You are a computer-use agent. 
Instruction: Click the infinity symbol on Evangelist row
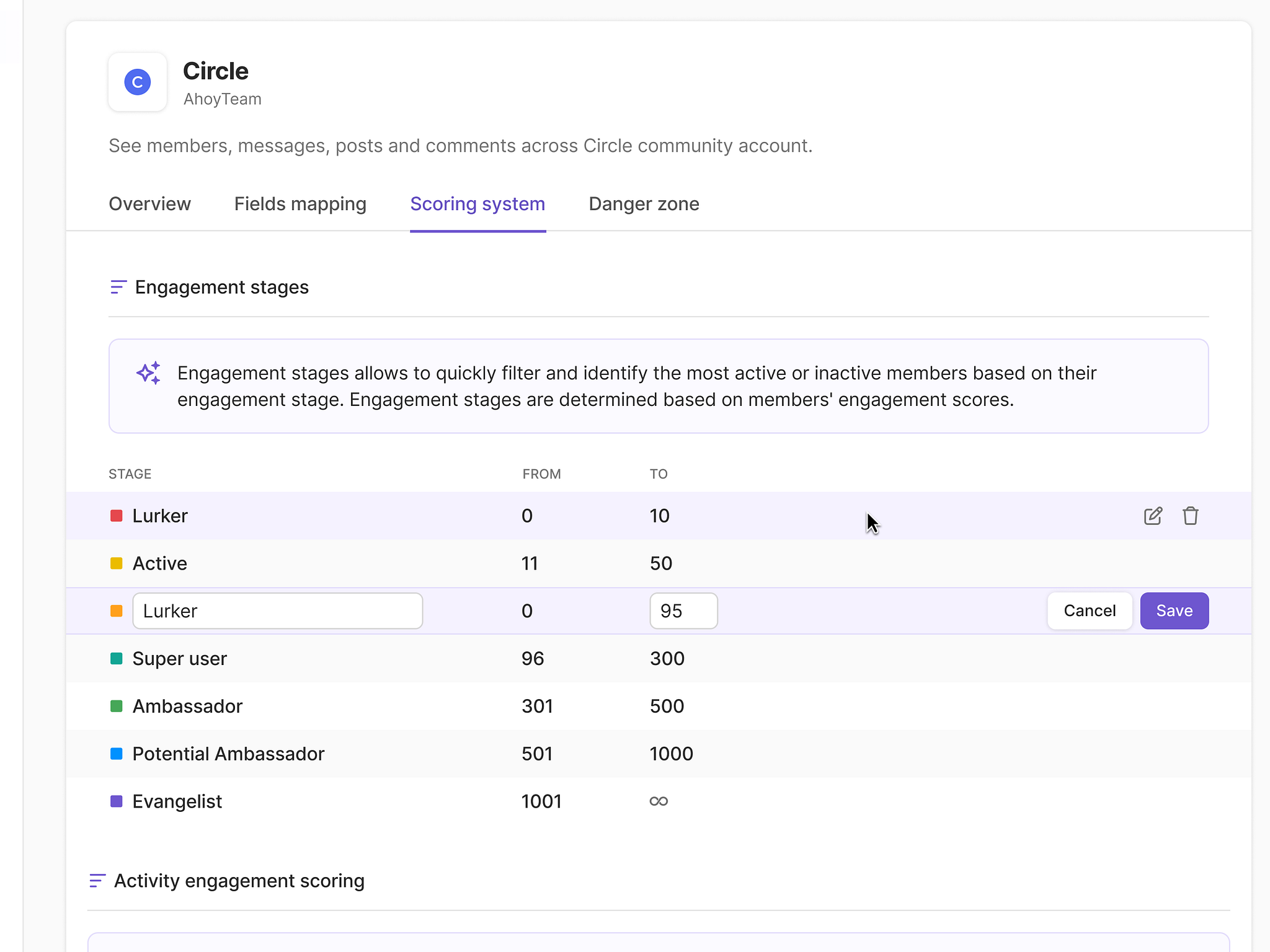(x=659, y=801)
